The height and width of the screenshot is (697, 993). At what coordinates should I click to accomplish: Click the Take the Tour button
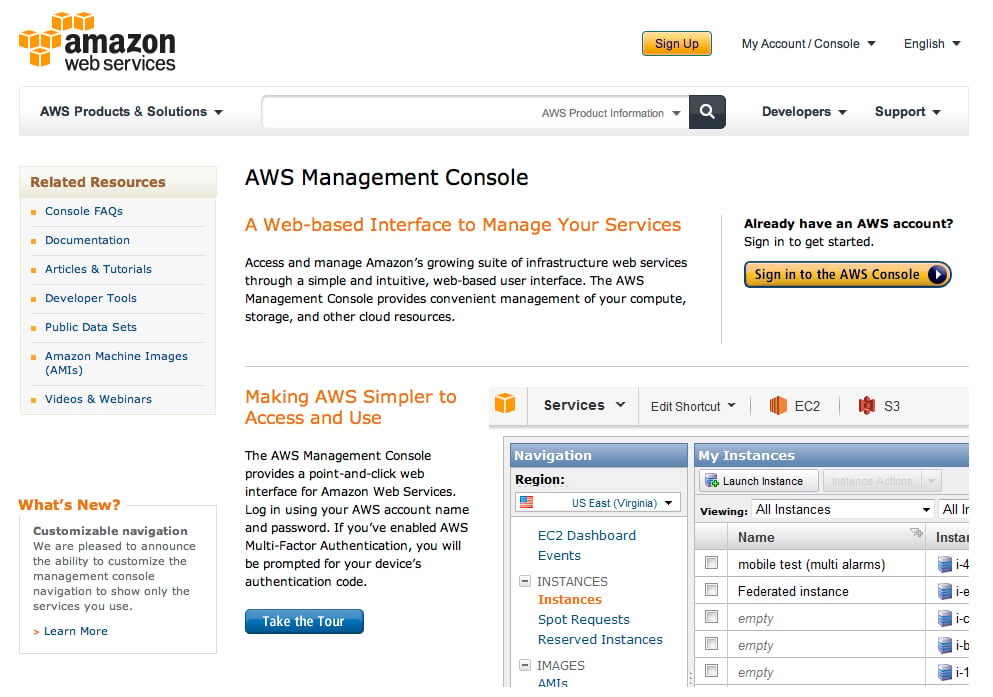click(x=304, y=622)
